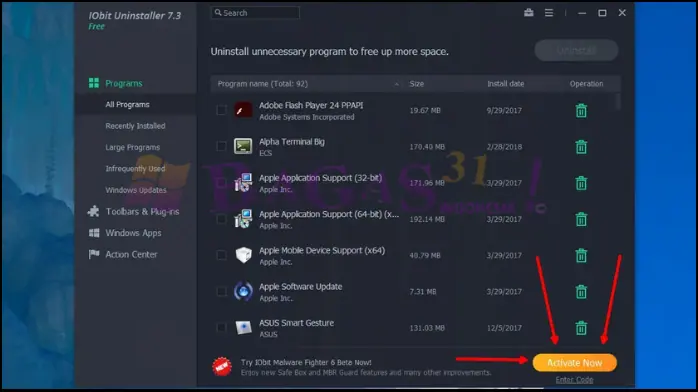Click trash icon for Apple Mobile Device Support
The image size is (698, 392).
pos(581,255)
